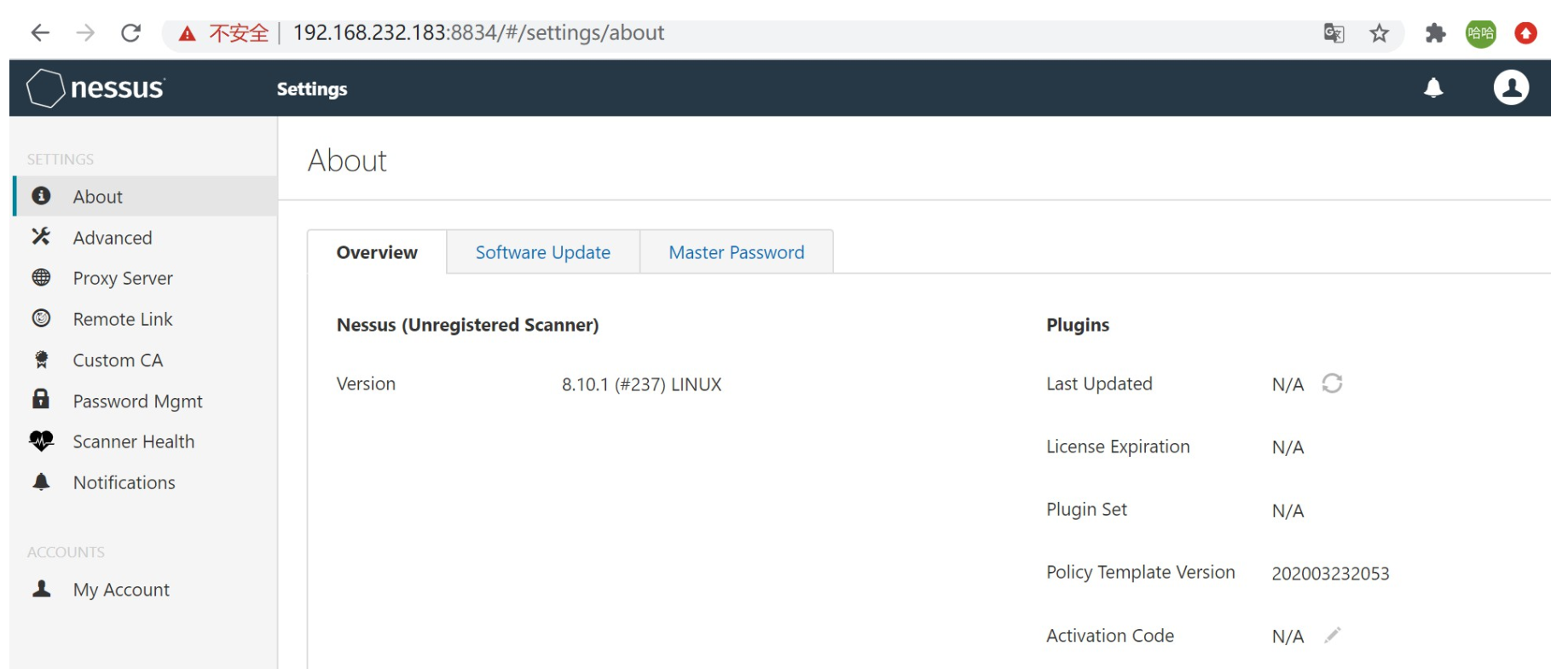Screen dimensions: 1568x669
Task: Click the Plugin Set label
Action: [1086, 509]
